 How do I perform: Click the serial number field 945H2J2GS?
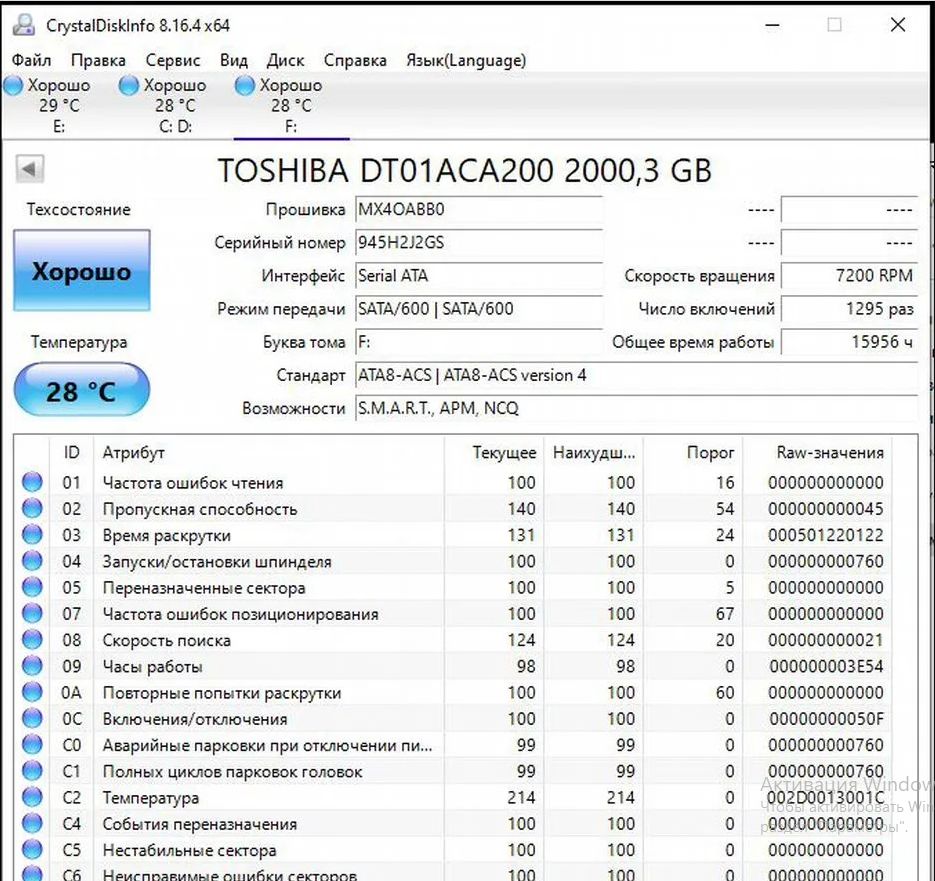coord(479,243)
